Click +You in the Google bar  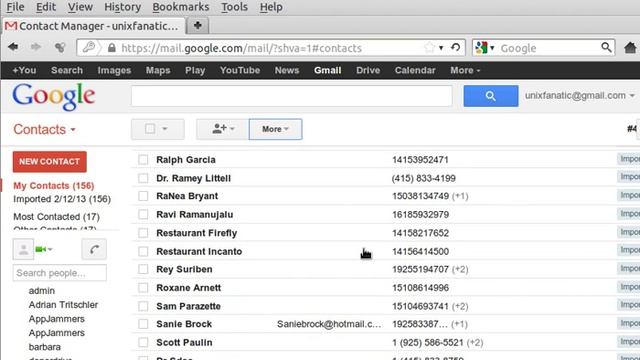(24, 70)
